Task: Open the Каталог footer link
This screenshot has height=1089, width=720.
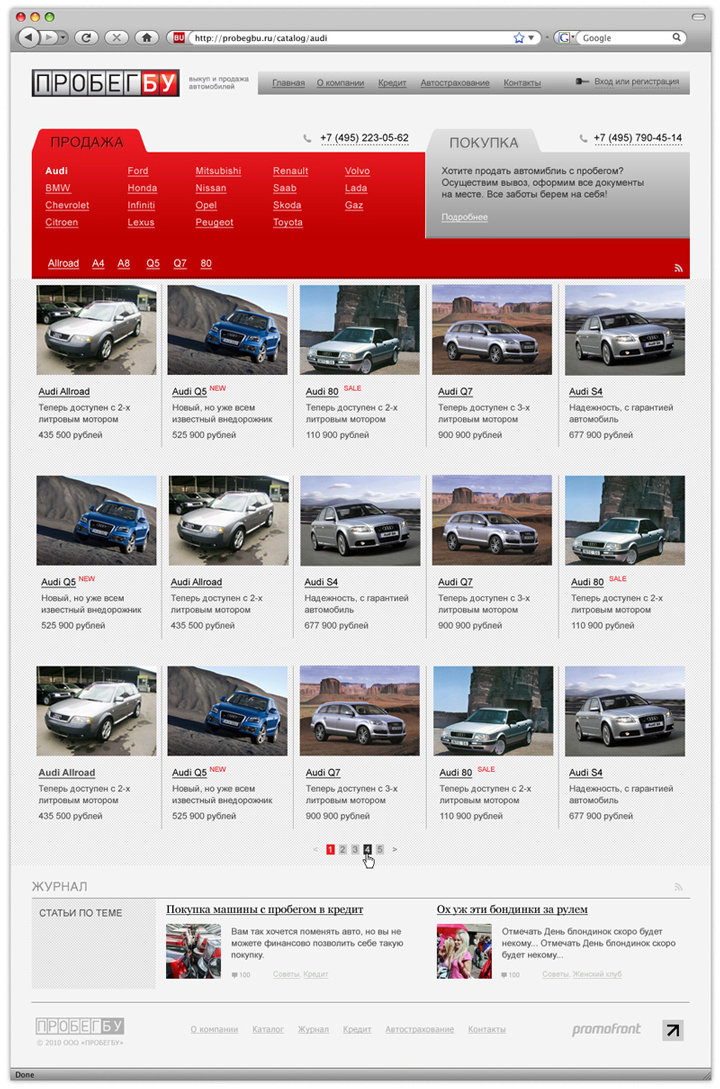Action: (x=268, y=1029)
